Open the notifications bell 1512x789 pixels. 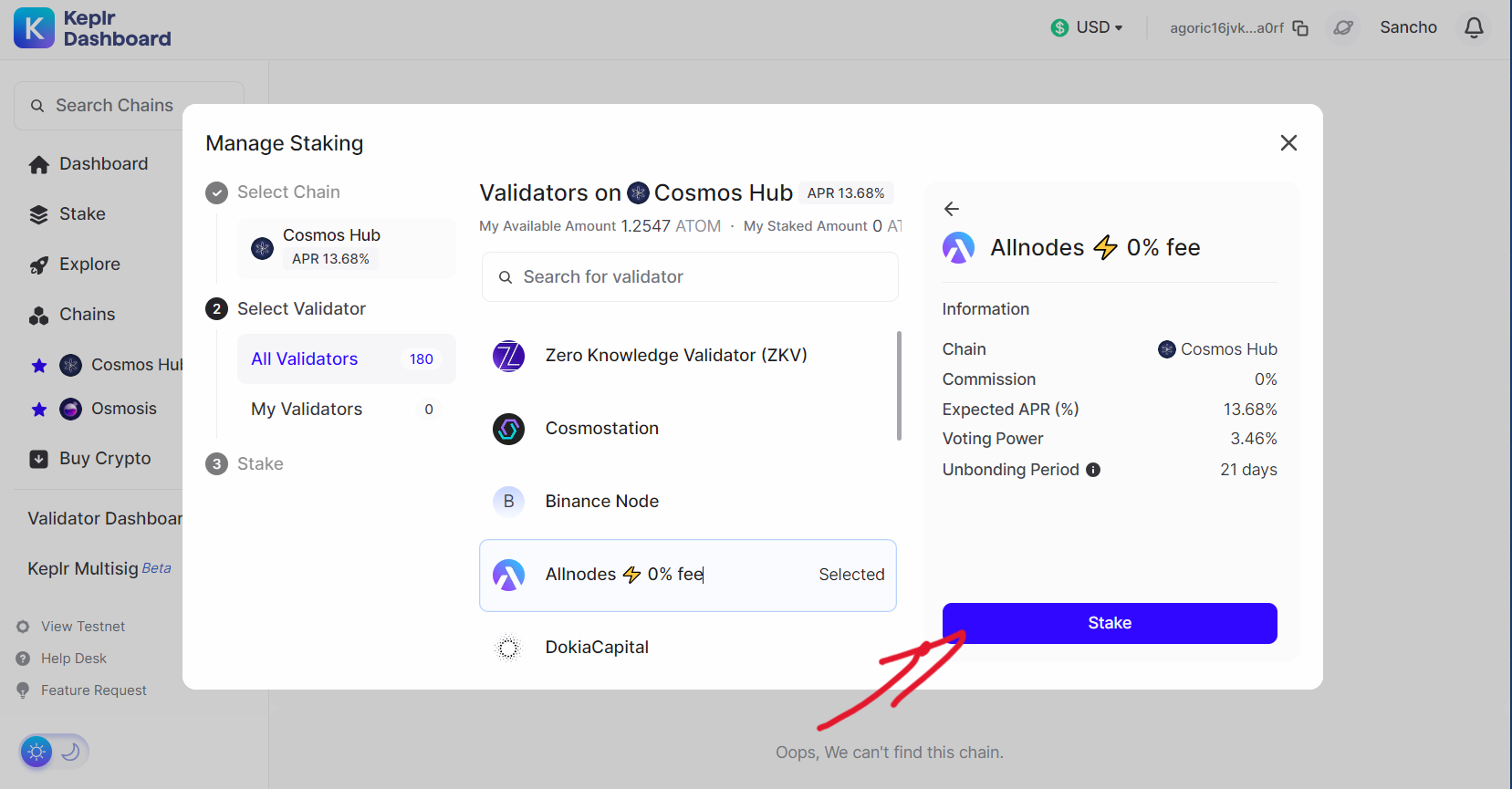(x=1474, y=28)
